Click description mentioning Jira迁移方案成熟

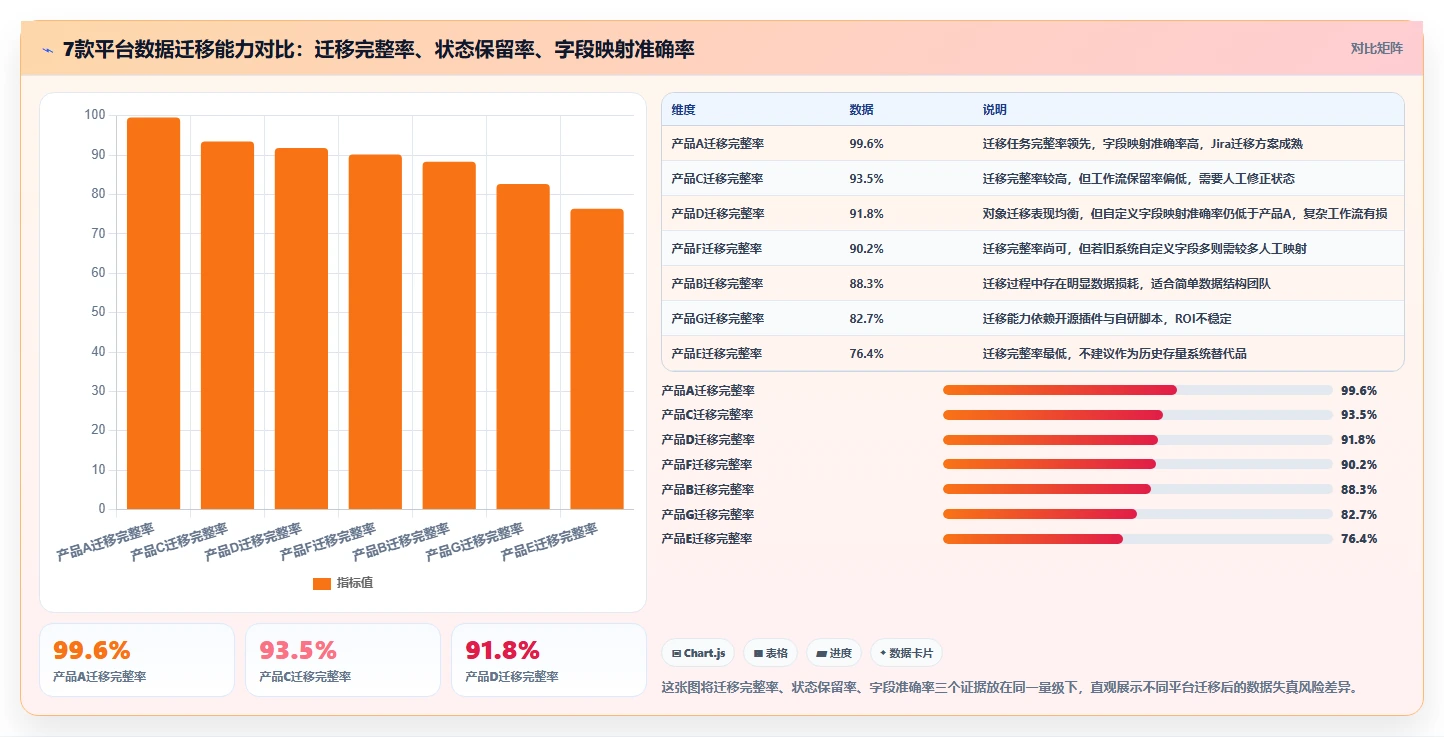pos(1143,144)
